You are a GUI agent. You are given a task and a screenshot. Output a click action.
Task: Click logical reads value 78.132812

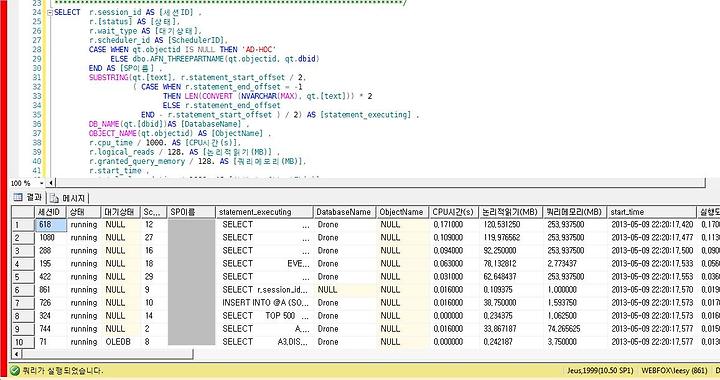tap(510, 263)
